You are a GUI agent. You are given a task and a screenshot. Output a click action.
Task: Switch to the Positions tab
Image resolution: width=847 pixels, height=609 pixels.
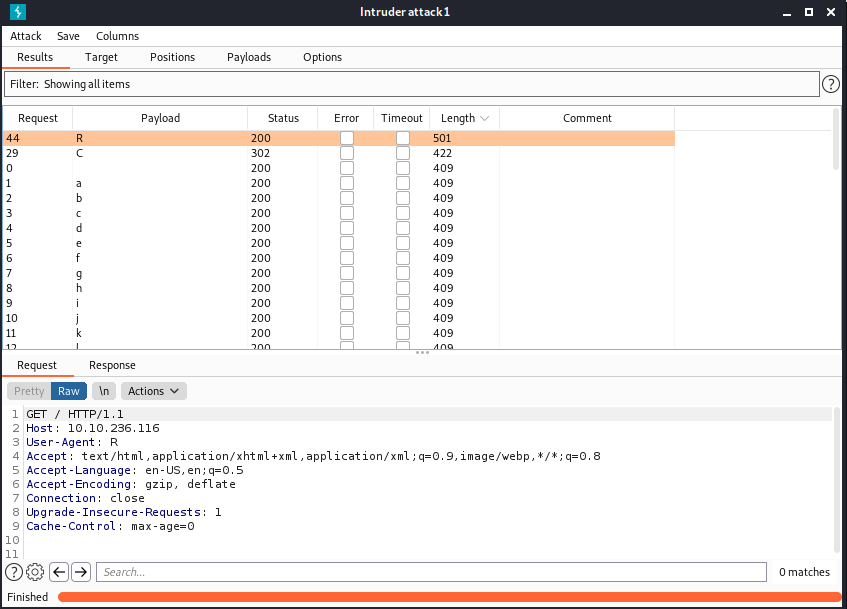point(172,57)
